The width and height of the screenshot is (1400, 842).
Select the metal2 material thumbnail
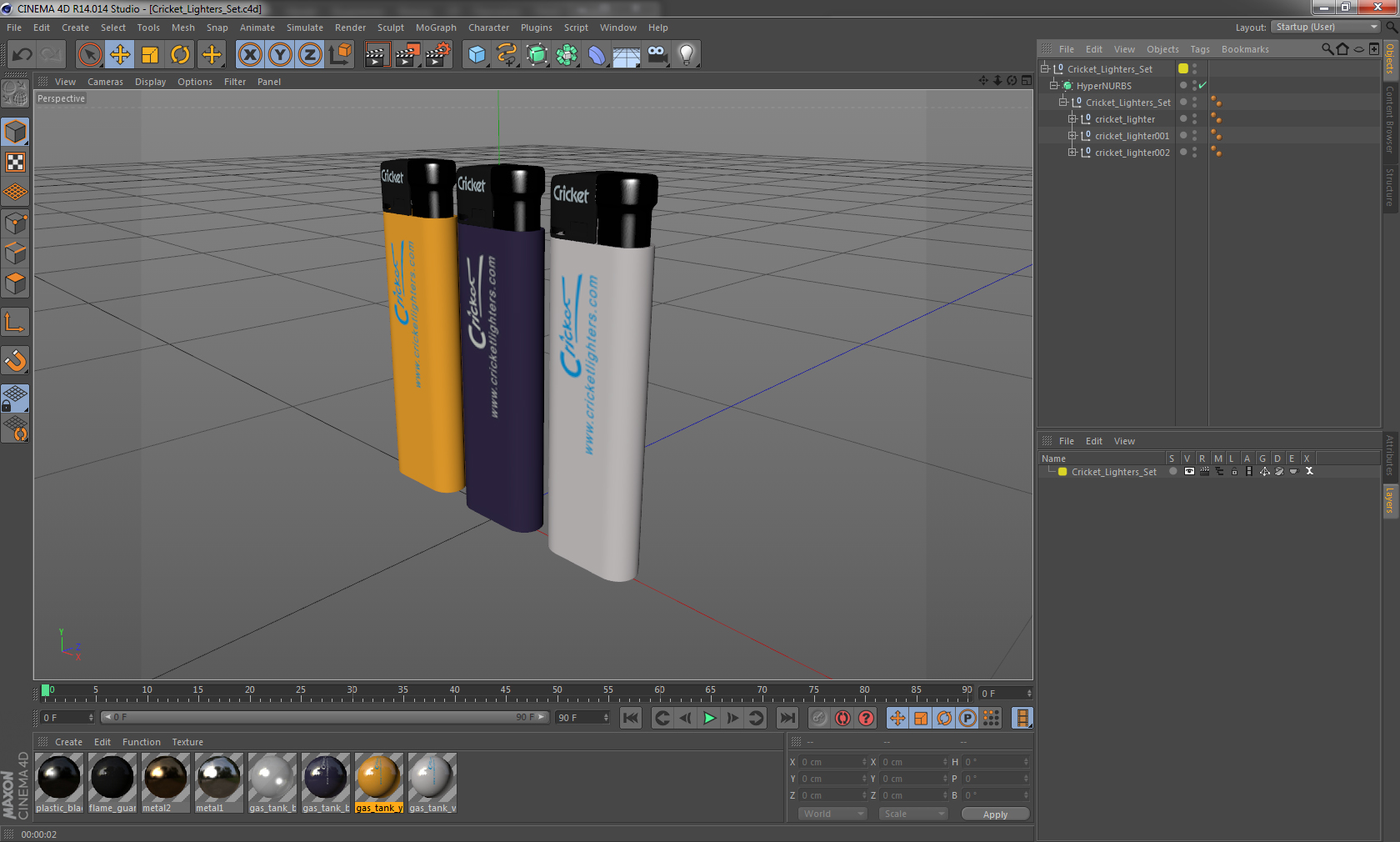[166, 783]
